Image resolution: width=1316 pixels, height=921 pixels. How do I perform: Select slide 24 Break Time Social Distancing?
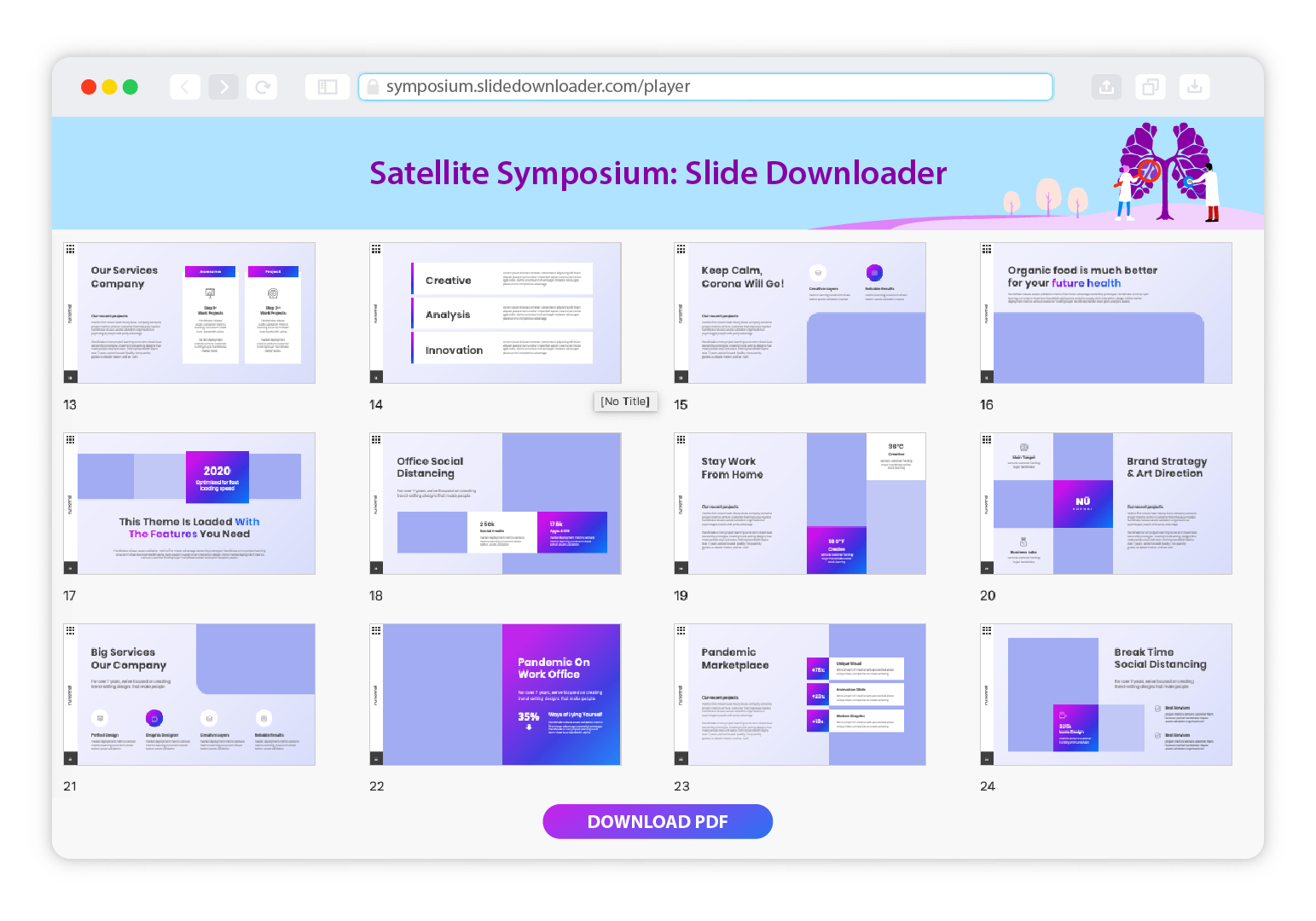[1106, 694]
